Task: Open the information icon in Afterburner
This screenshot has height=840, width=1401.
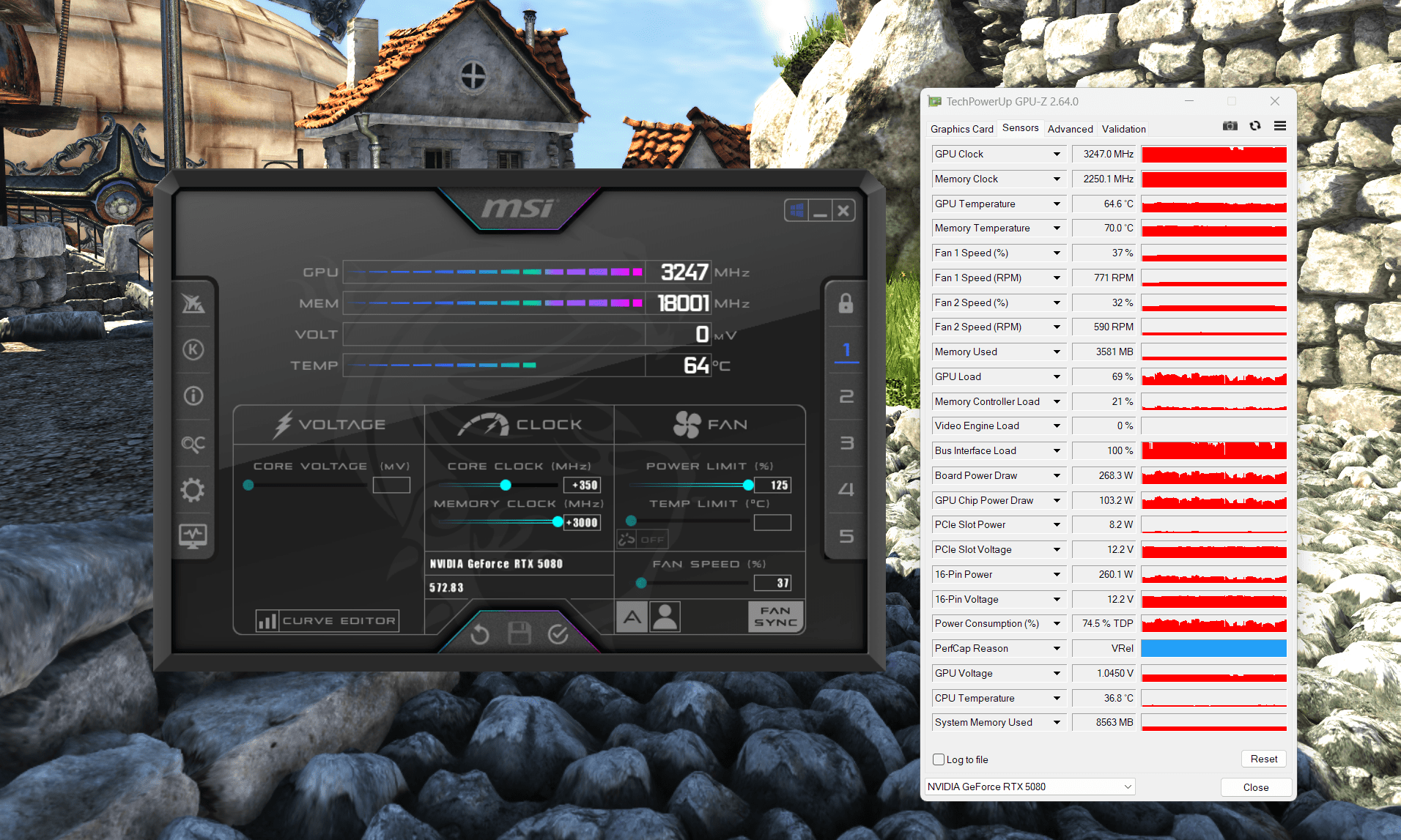Action: point(193,396)
